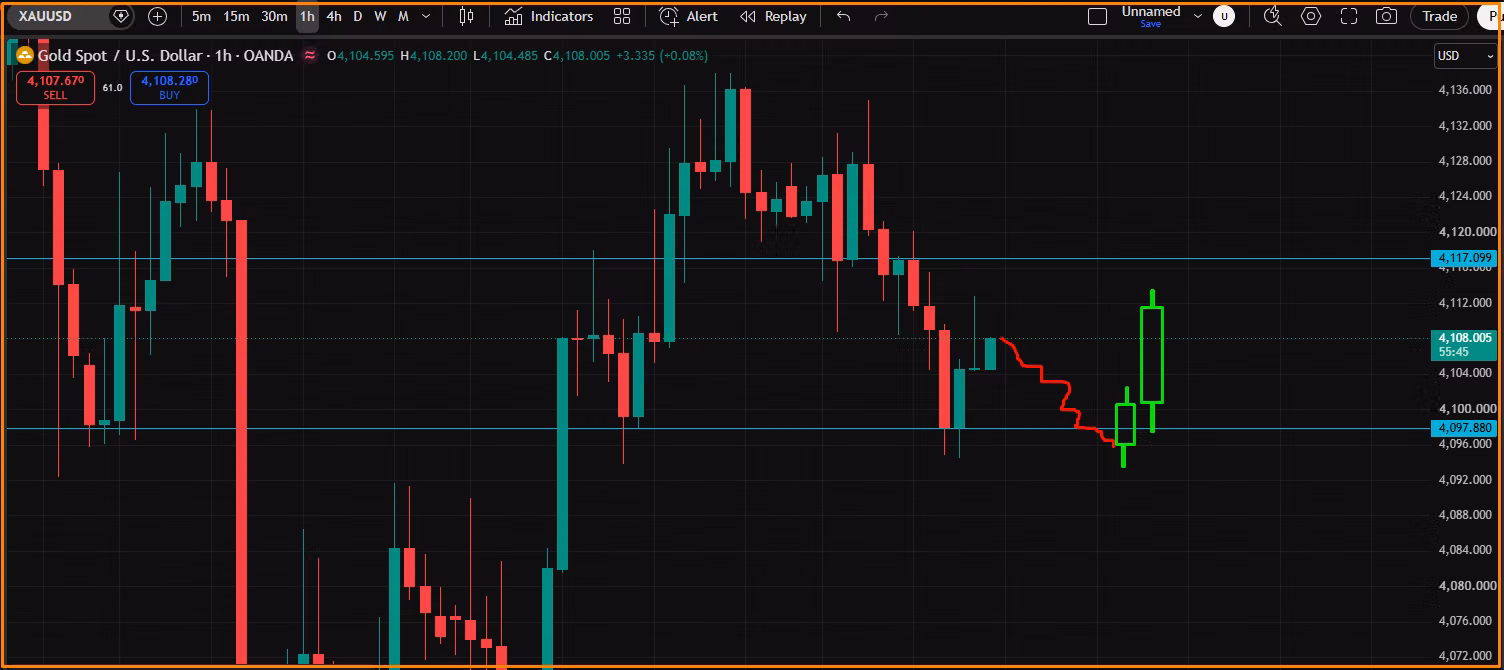The height and width of the screenshot is (670, 1504).
Task: Click the current price label 4,108.005
Action: [1465, 344]
